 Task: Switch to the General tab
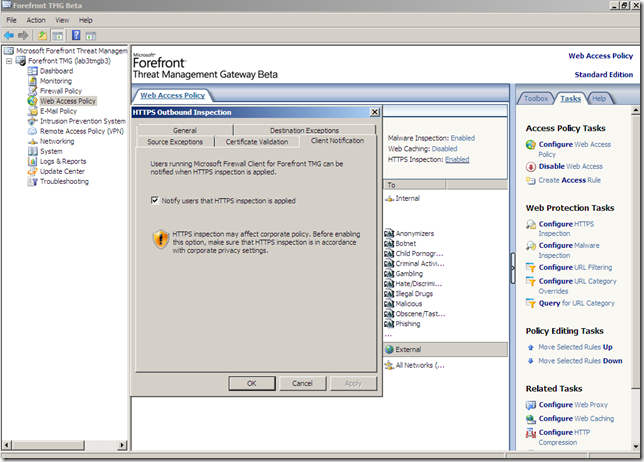185,130
